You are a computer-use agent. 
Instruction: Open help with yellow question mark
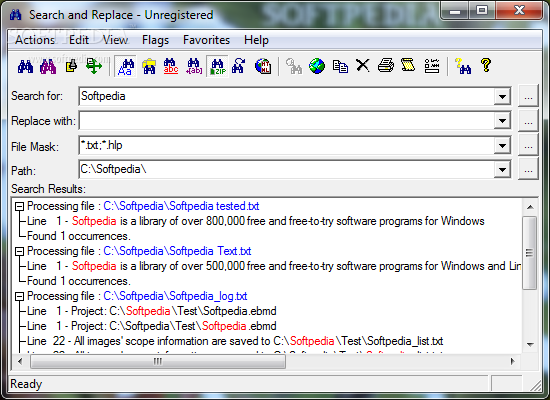pyautogui.click(x=486, y=65)
